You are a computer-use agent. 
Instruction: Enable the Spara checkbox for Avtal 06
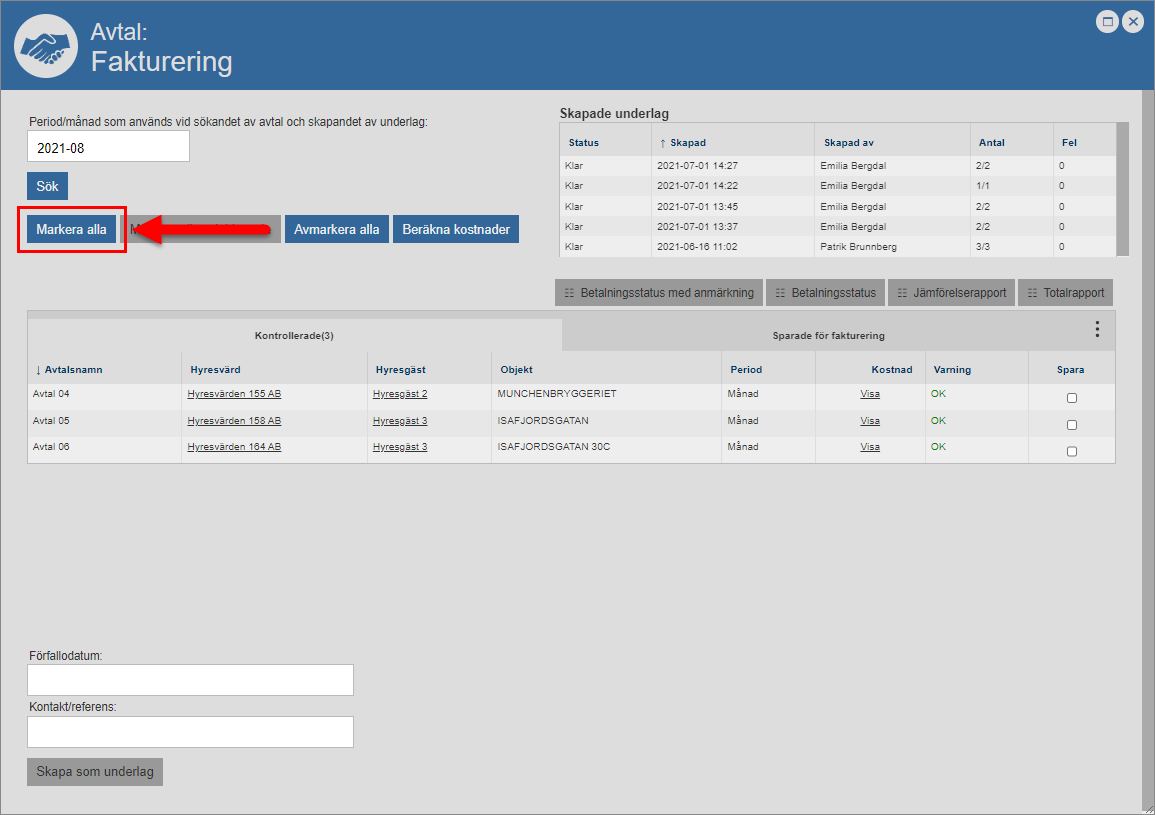pos(1072,452)
